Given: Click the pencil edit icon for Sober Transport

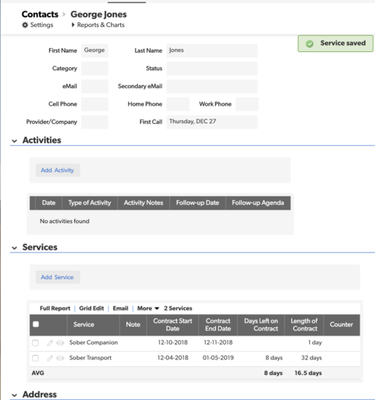Looking at the screenshot, I should (x=50, y=358).
